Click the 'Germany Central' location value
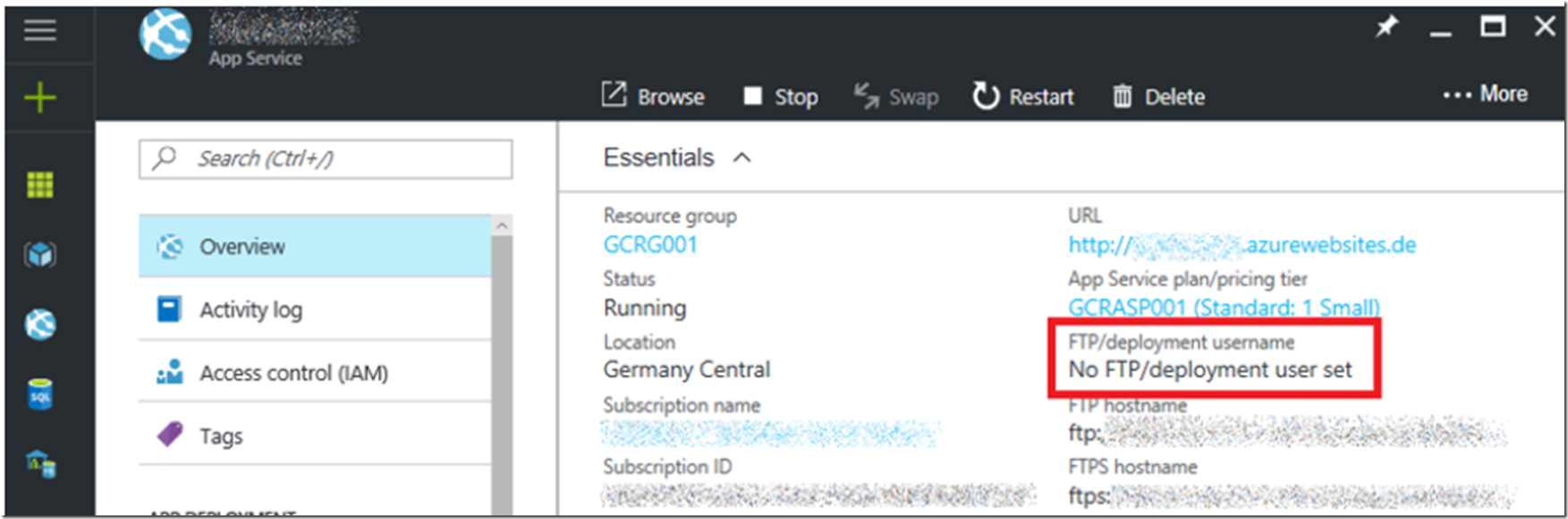 pyautogui.click(x=687, y=370)
